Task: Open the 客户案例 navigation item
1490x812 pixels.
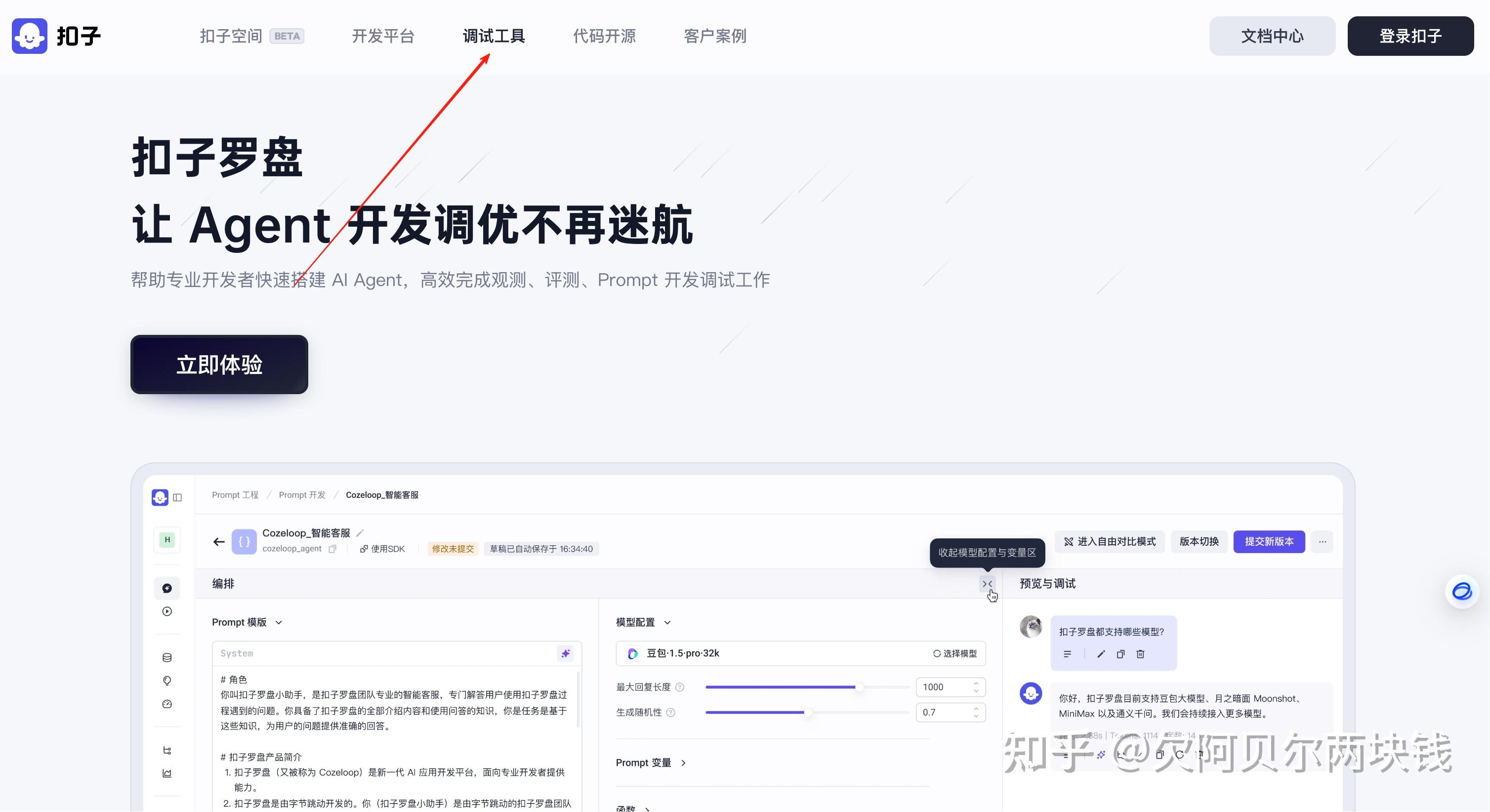Action: pyautogui.click(x=715, y=36)
